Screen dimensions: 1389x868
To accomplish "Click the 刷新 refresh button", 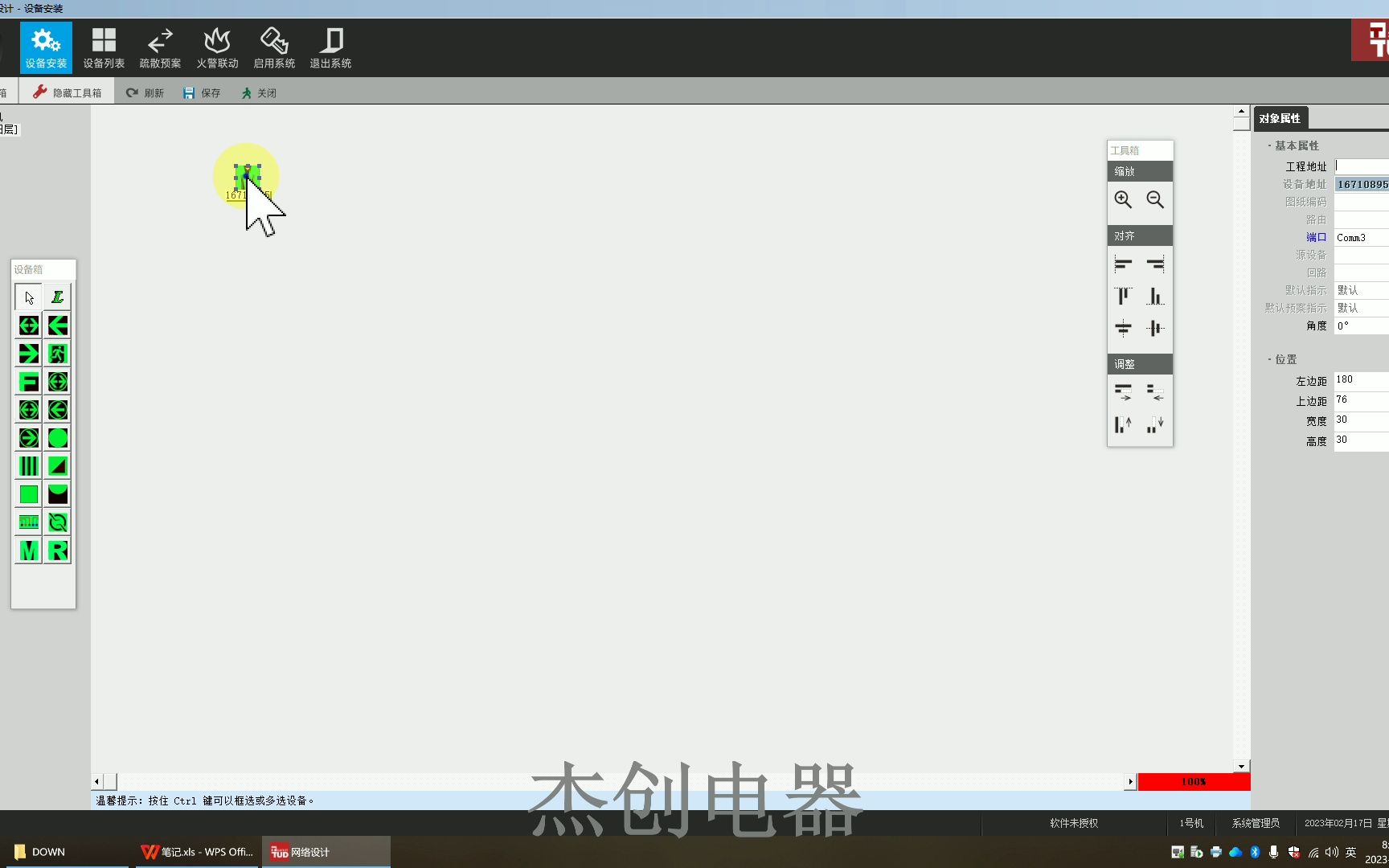I will click(x=145, y=92).
